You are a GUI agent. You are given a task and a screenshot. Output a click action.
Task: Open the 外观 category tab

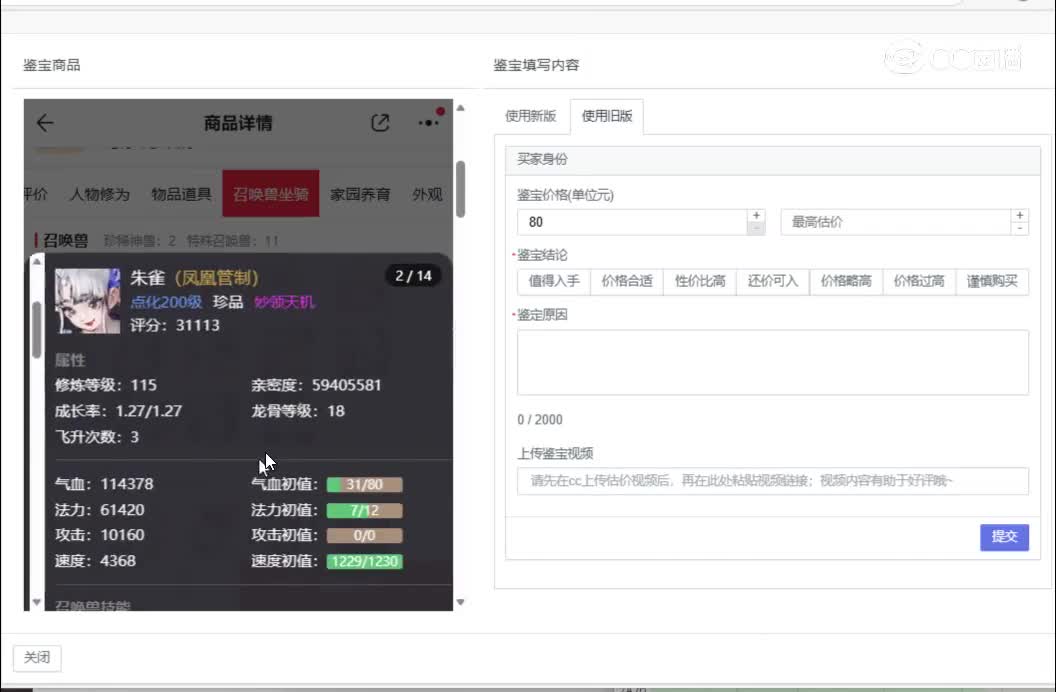(x=427, y=194)
